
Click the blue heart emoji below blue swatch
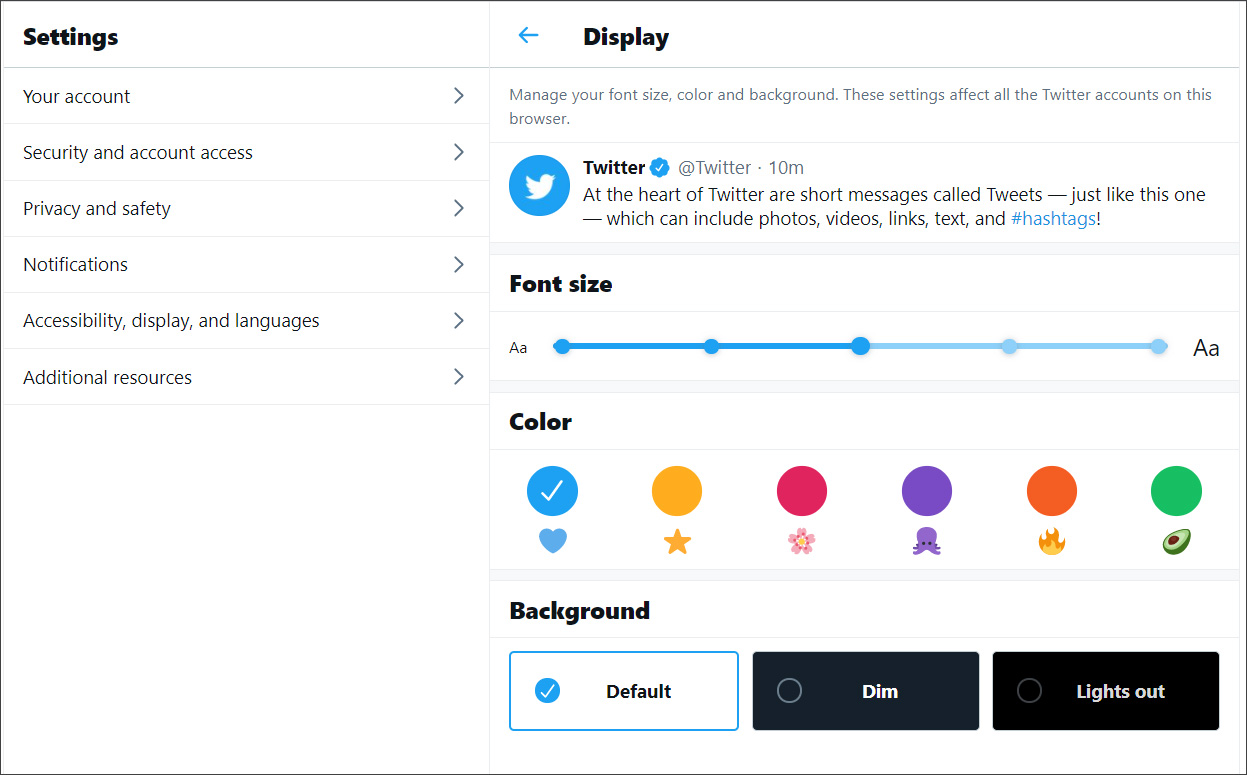[x=552, y=541]
